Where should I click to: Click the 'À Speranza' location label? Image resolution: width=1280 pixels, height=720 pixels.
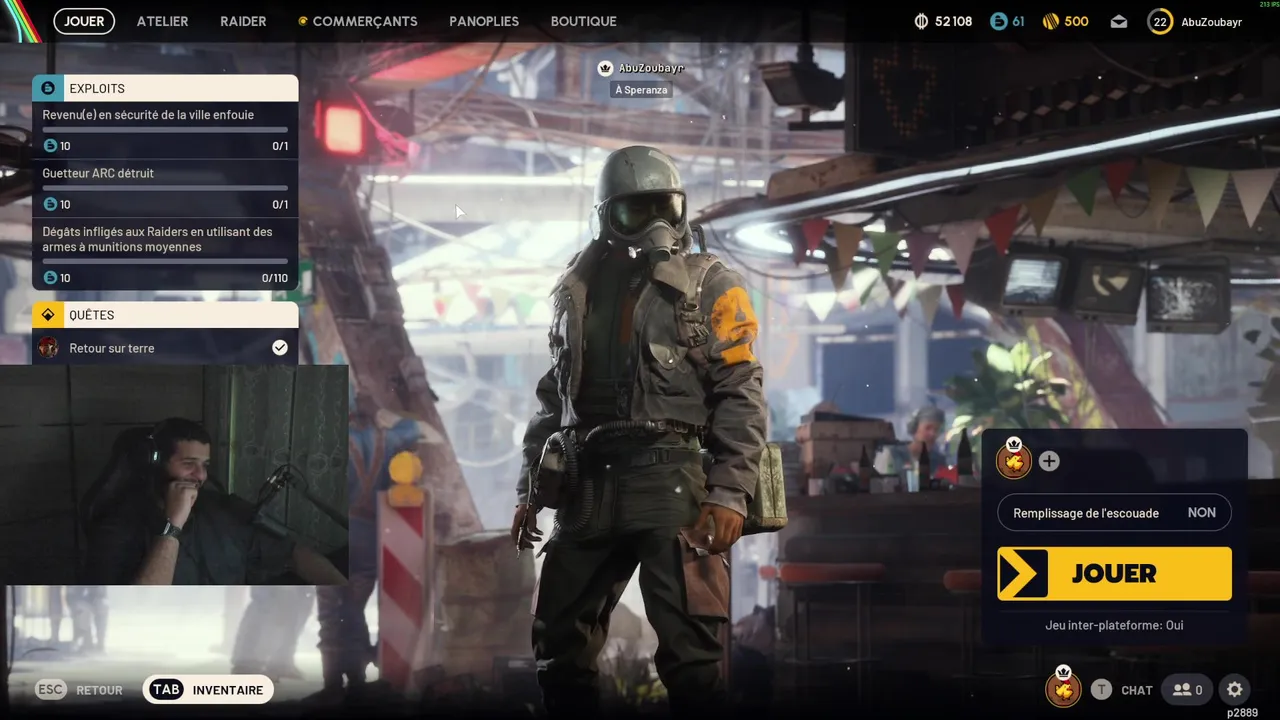click(641, 90)
